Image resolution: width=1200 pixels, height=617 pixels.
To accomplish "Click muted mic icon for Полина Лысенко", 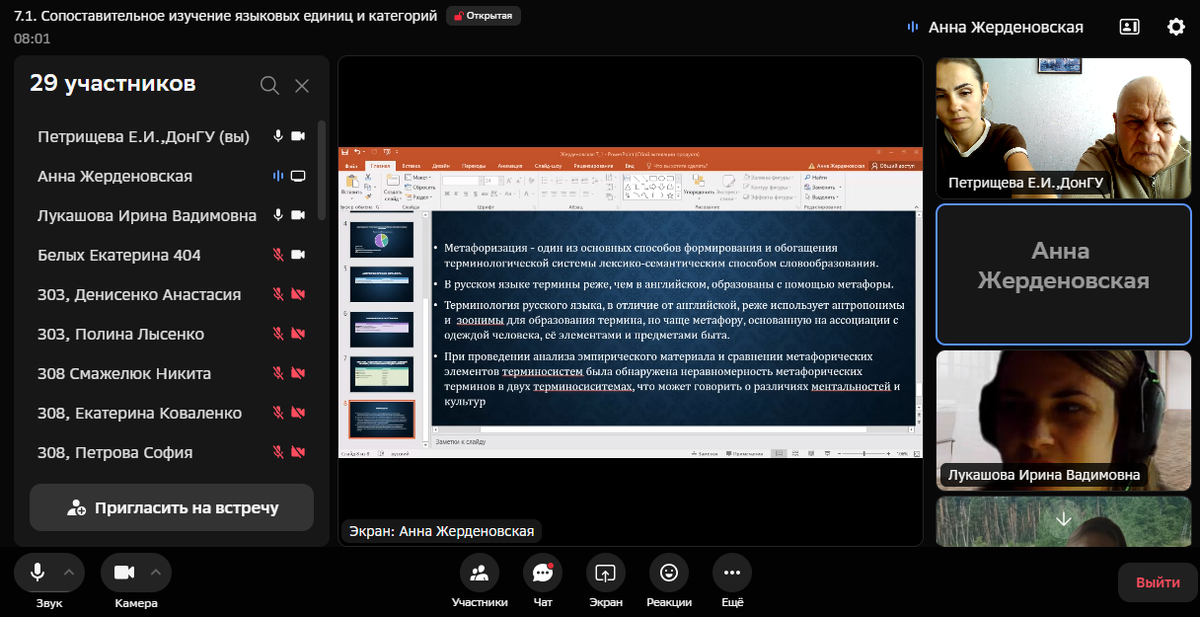I will click(278, 334).
